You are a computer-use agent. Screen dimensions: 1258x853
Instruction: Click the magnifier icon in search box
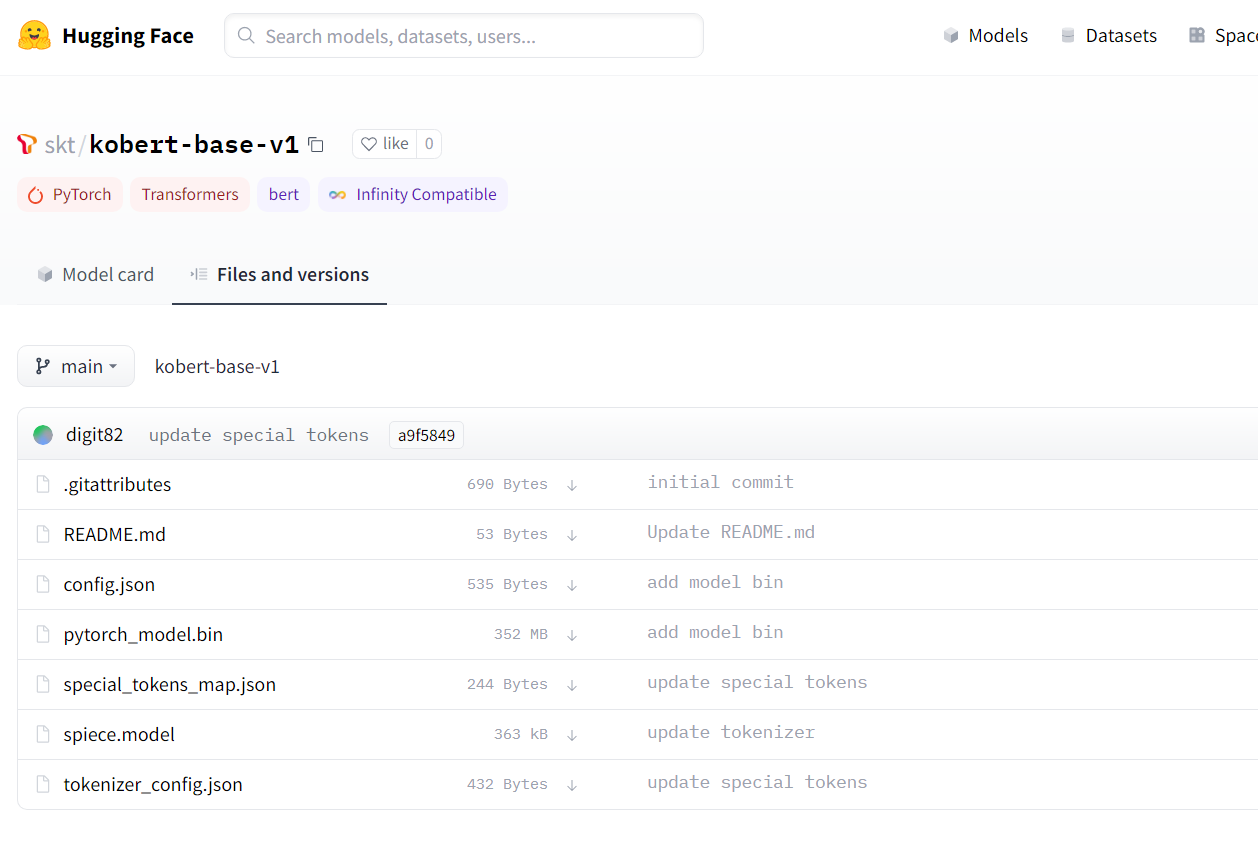(x=246, y=36)
